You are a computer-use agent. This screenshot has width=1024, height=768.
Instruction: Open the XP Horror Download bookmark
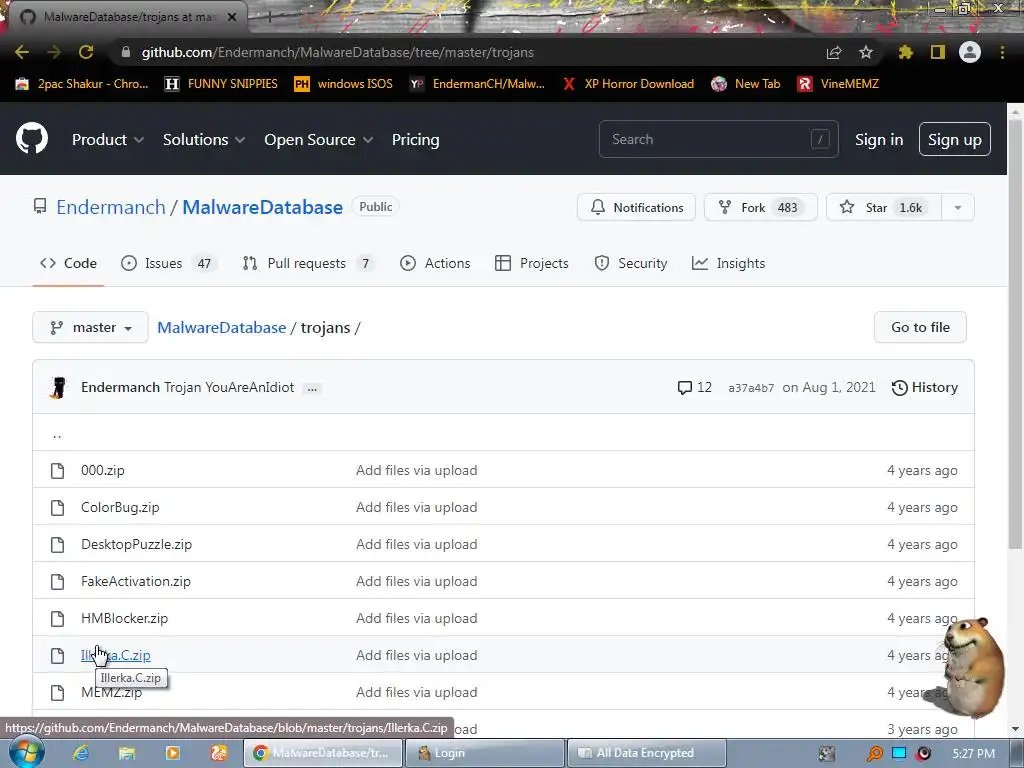click(x=628, y=84)
